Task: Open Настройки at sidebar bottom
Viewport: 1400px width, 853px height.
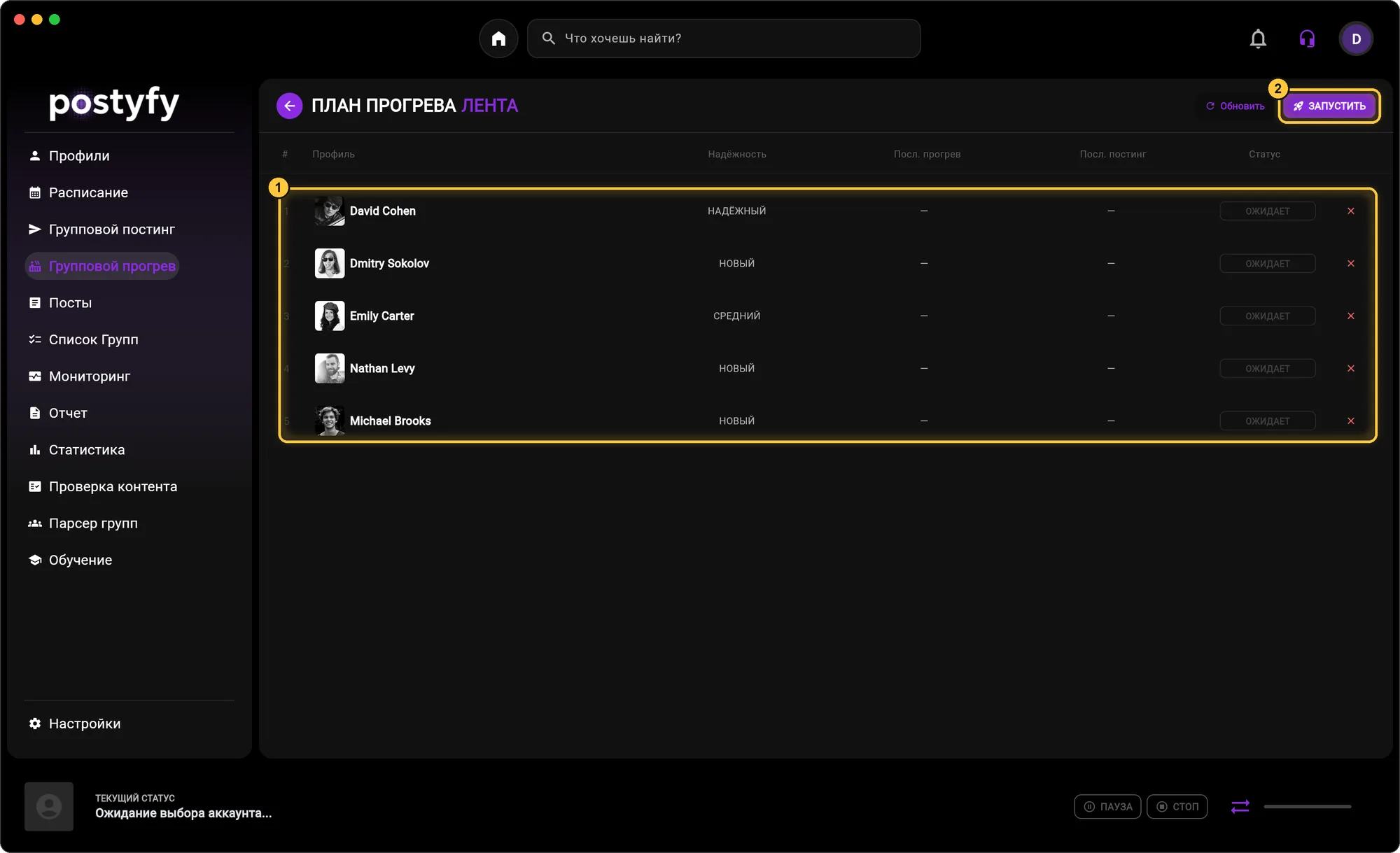Action: click(x=74, y=724)
